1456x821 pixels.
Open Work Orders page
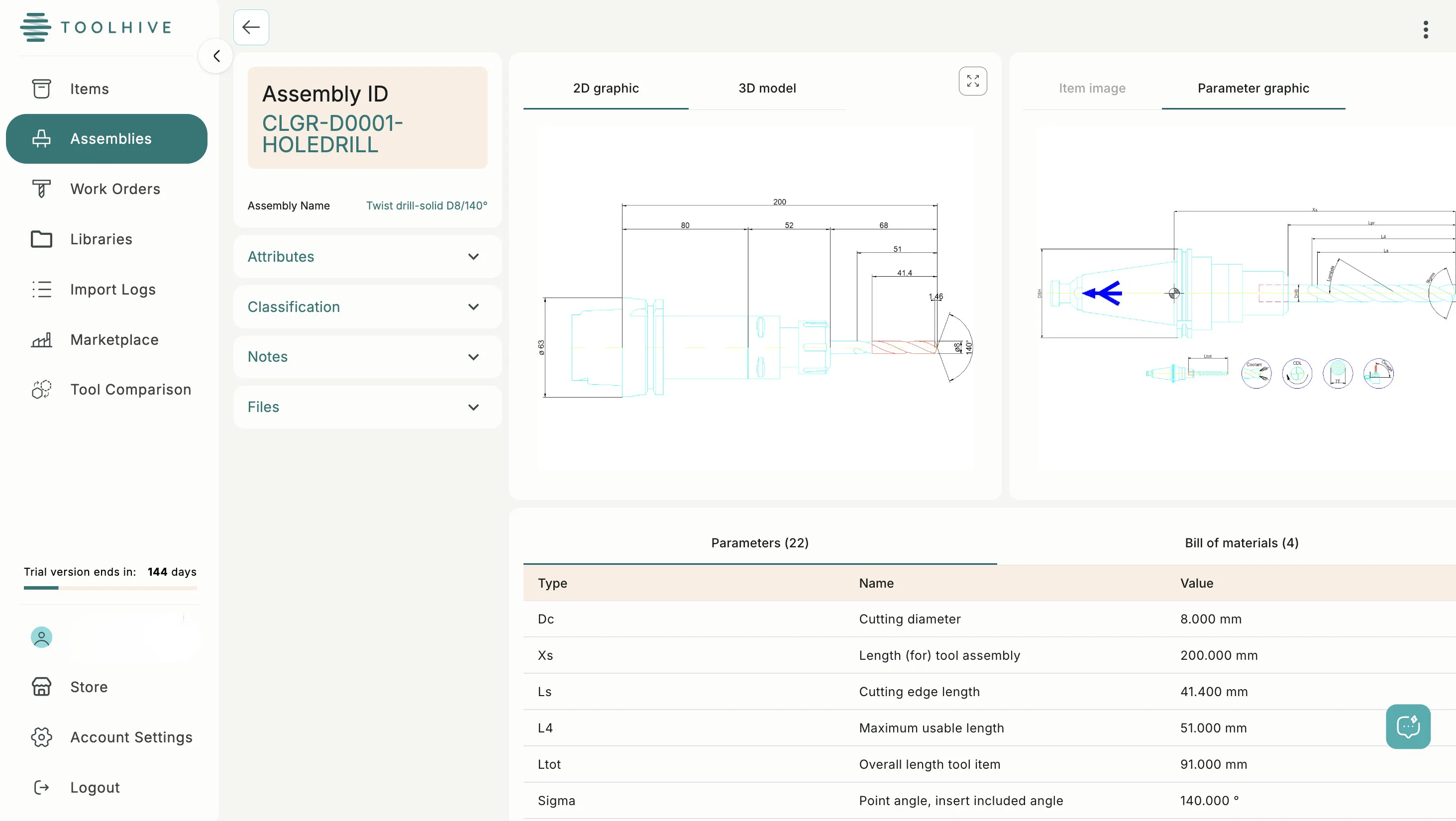tap(106, 189)
